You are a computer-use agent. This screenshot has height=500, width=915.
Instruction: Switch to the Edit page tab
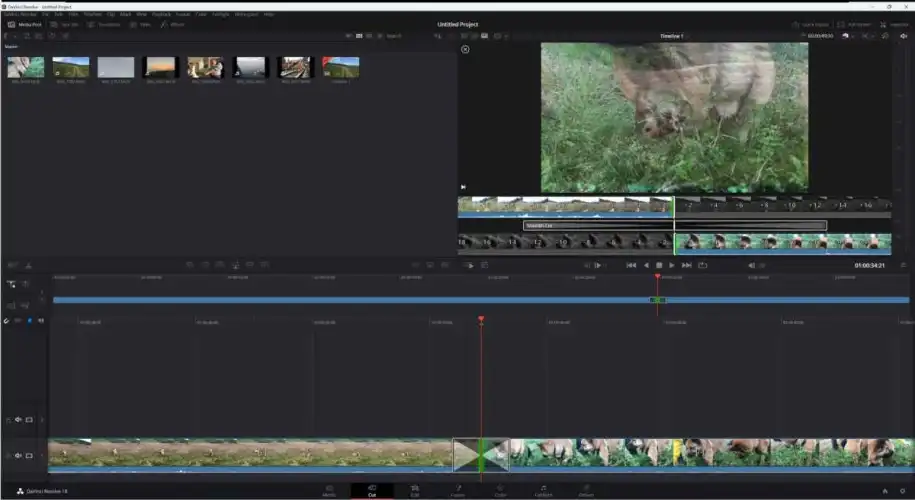[x=414, y=490]
